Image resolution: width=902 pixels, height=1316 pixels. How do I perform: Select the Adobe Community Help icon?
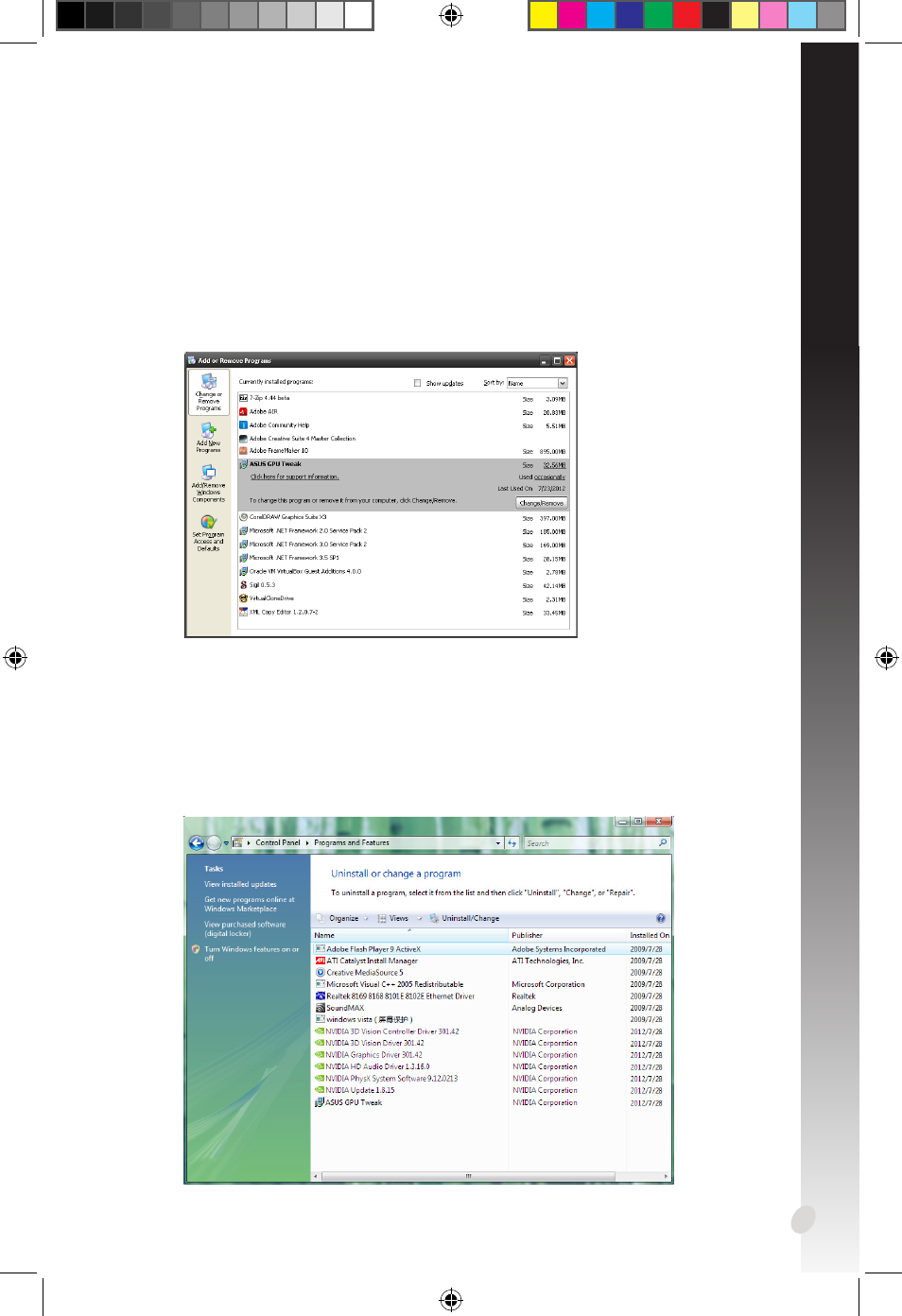(243, 424)
